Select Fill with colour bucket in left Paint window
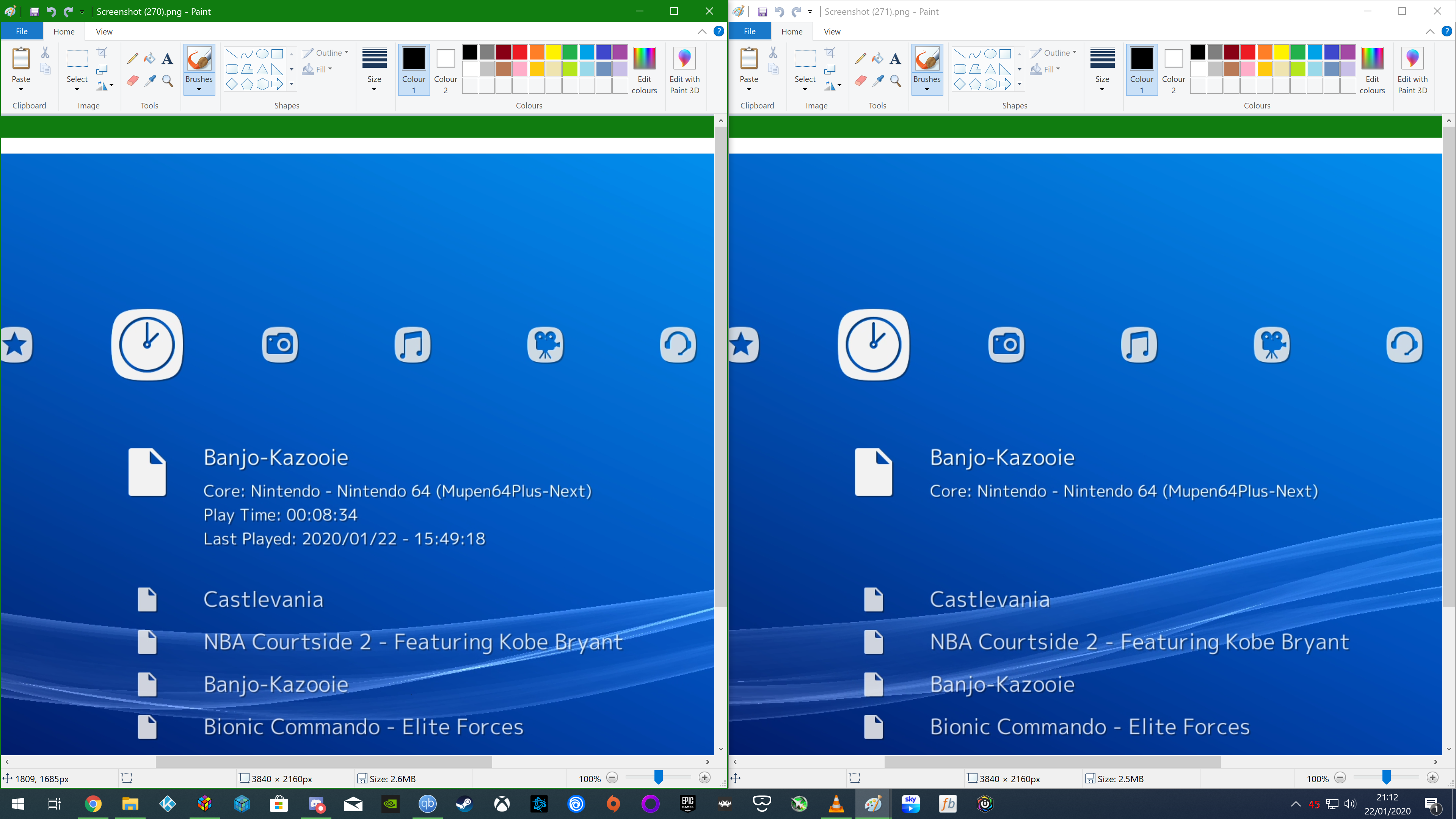 click(150, 58)
